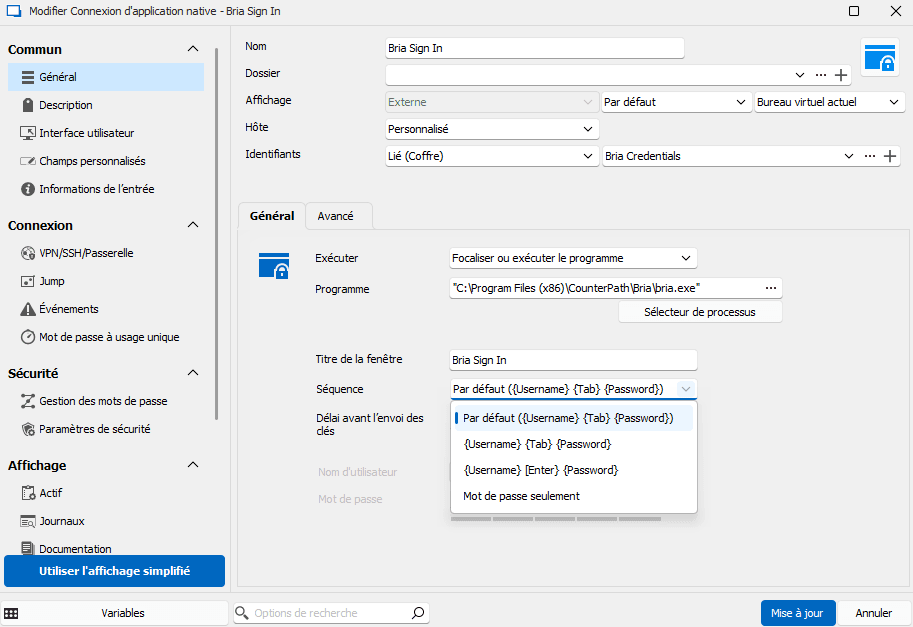This screenshot has width=913, height=627.
Task: Open the grid icon in bottom-left corner
Action: point(11,613)
